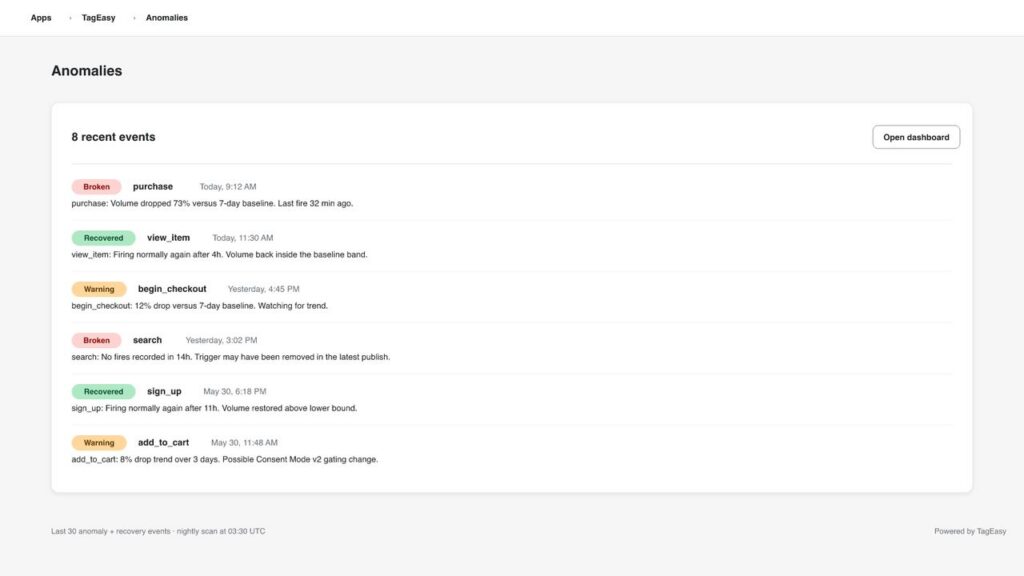Image resolution: width=1024 pixels, height=576 pixels.
Task: Select the sign_up event name
Action: 164,392
